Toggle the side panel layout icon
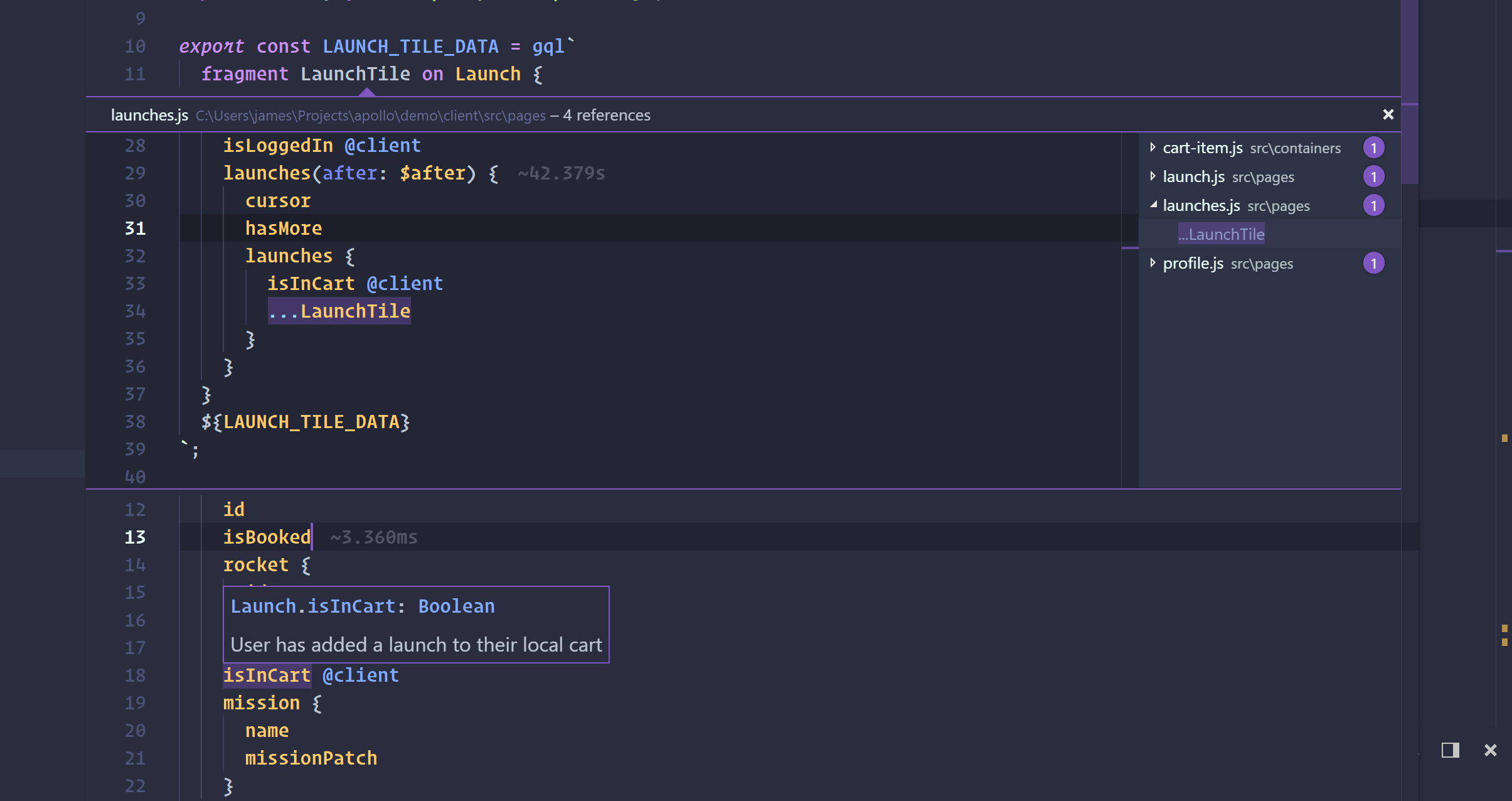The height and width of the screenshot is (801, 1512). [1450, 750]
